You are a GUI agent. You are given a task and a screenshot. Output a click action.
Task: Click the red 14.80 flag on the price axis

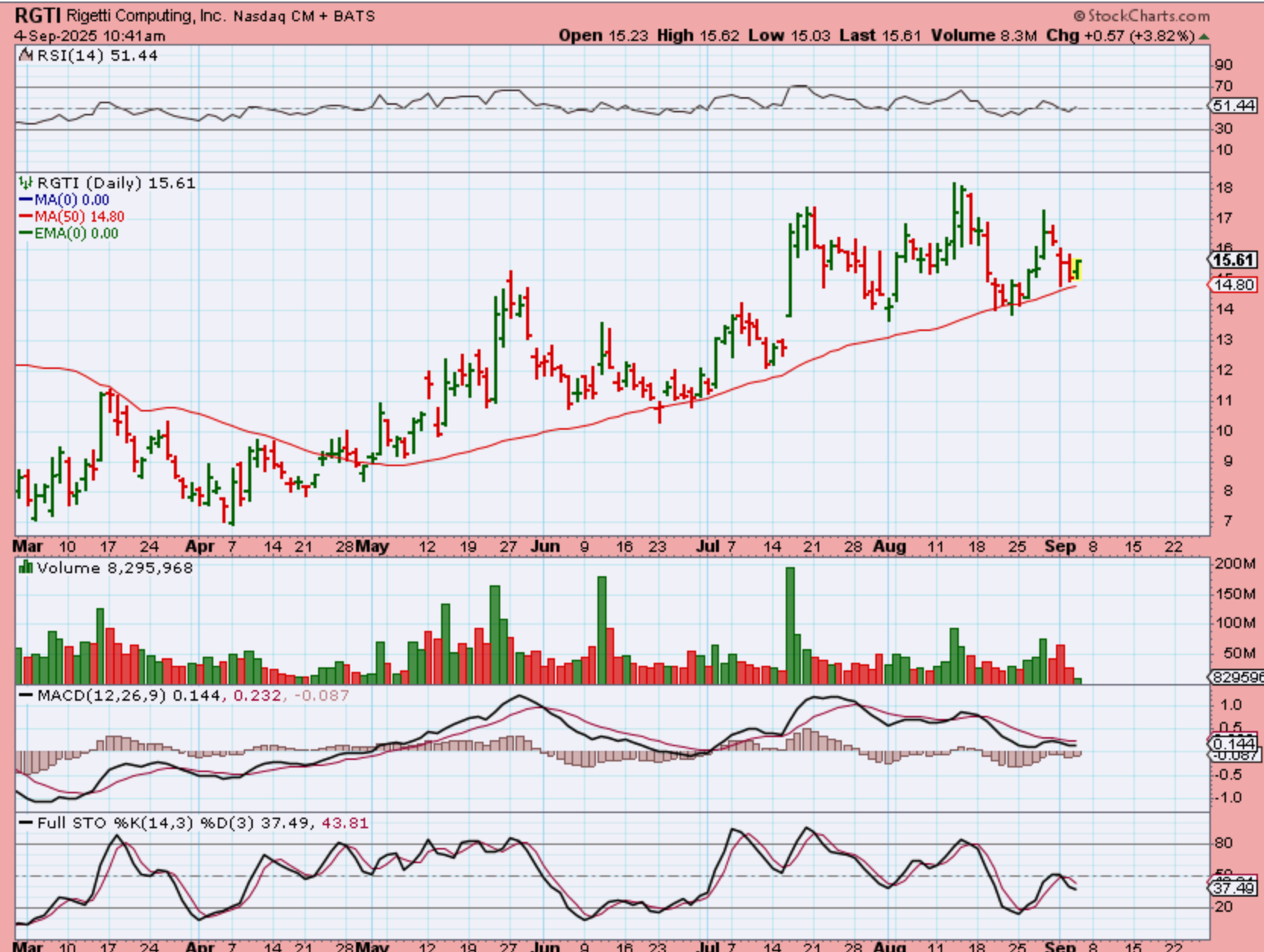click(1233, 285)
